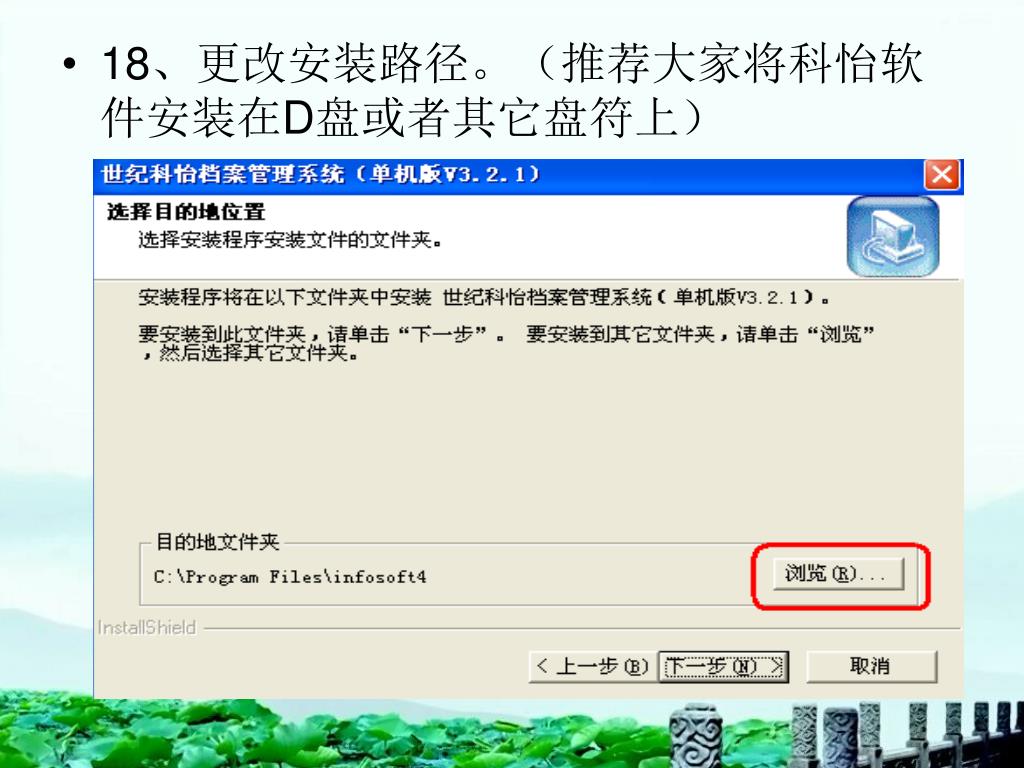Continue with the 下一步(N) button
Viewport: 1024px width, 768px height.
[x=724, y=666]
